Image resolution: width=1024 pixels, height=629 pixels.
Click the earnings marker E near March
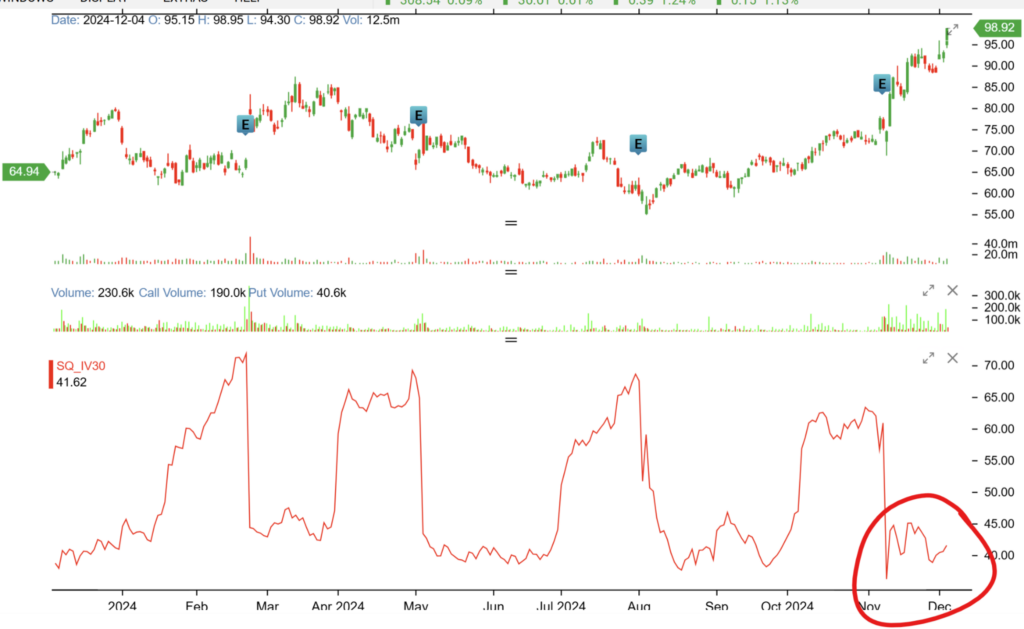[245, 124]
